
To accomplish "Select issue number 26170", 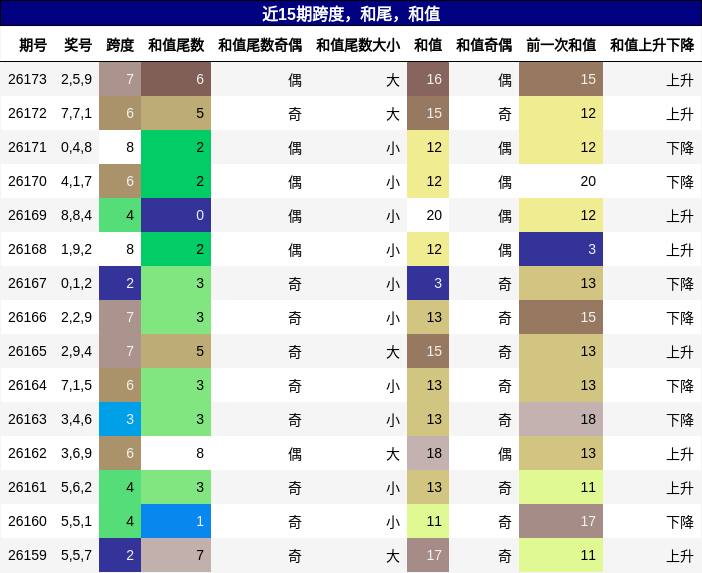I will click(27, 181).
